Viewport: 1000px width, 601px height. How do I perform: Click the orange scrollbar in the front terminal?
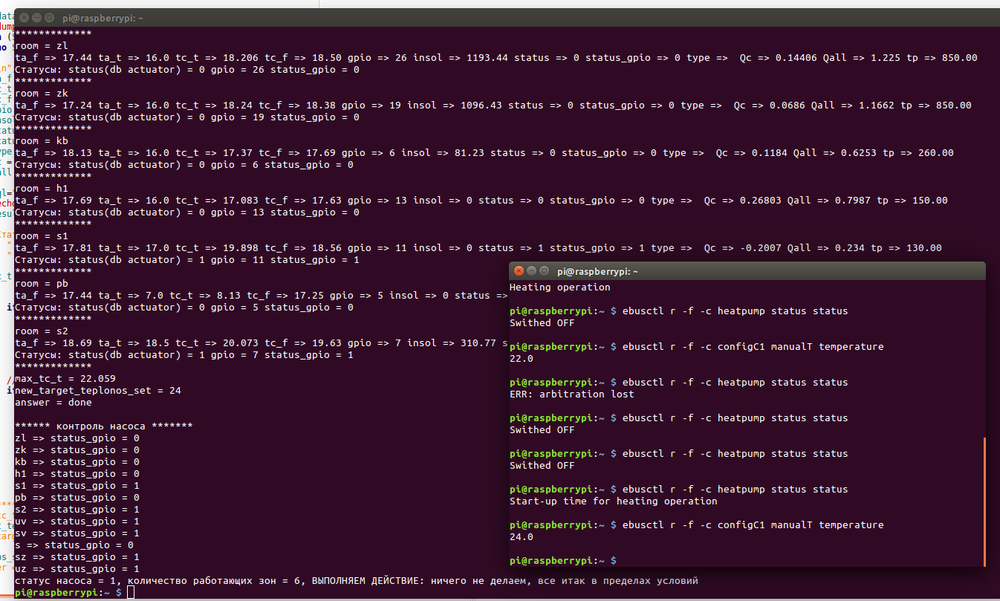(984, 501)
